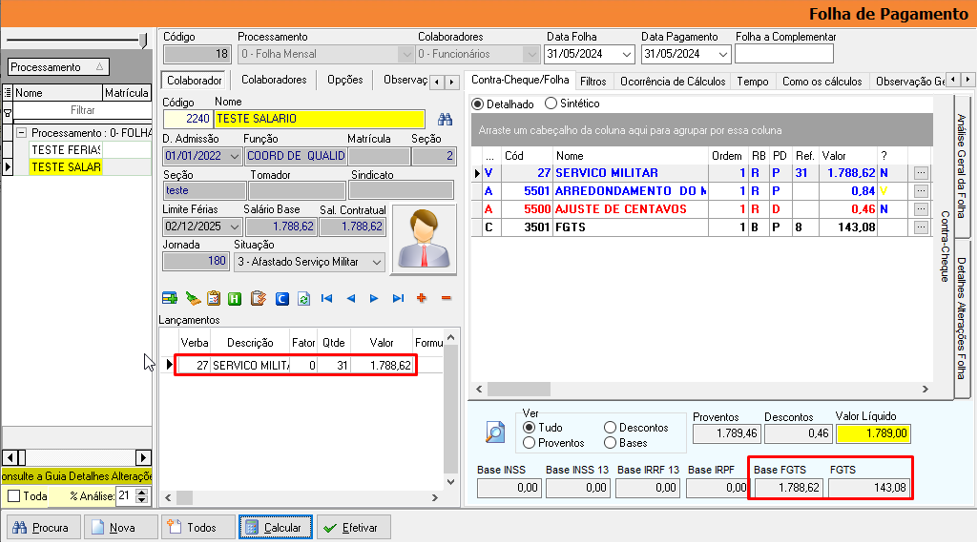Click the magnifier preview icon near Ver
The width and height of the screenshot is (977, 542).
click(495, 431)
